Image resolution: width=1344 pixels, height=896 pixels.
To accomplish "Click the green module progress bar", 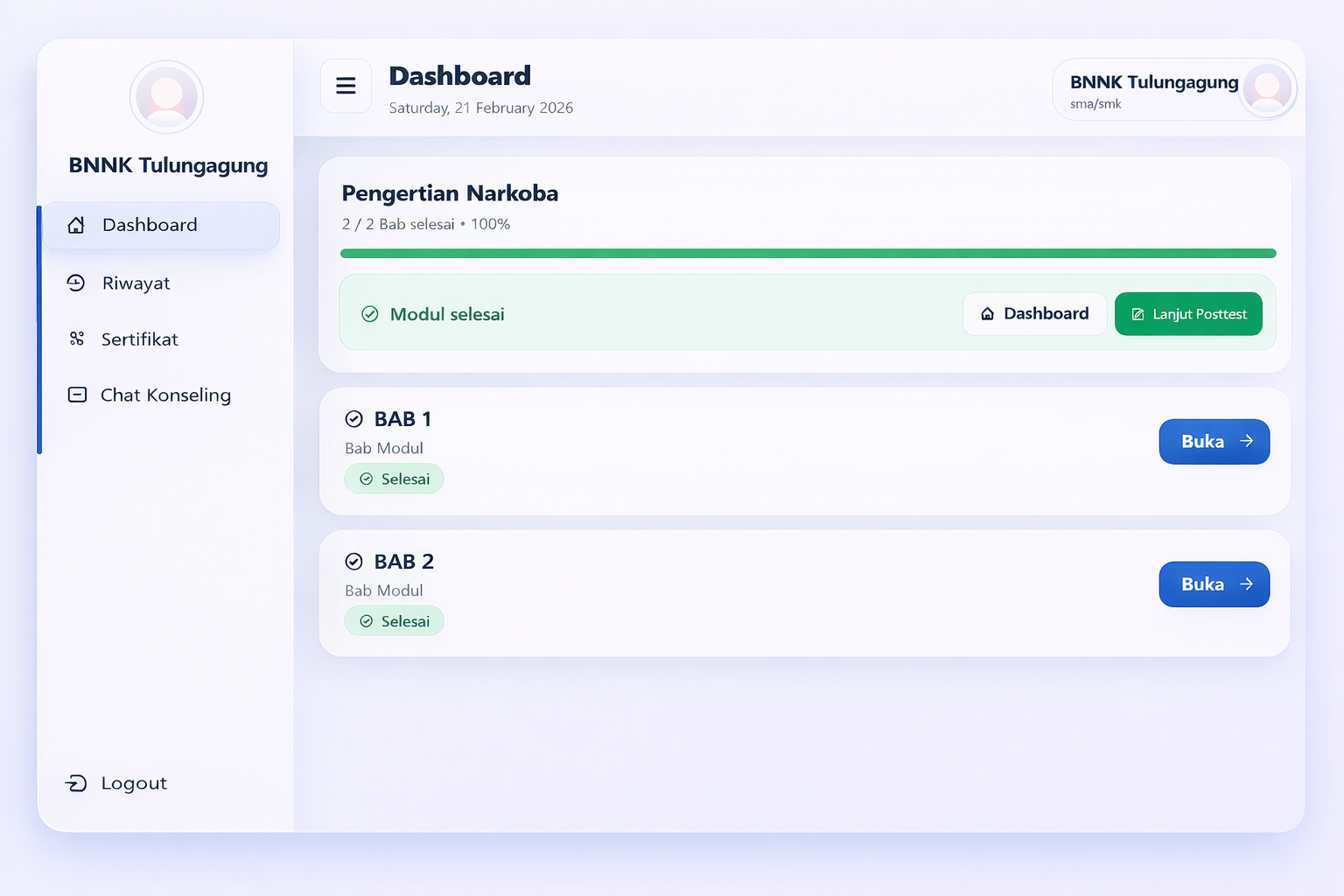I will tap(808, 254).
